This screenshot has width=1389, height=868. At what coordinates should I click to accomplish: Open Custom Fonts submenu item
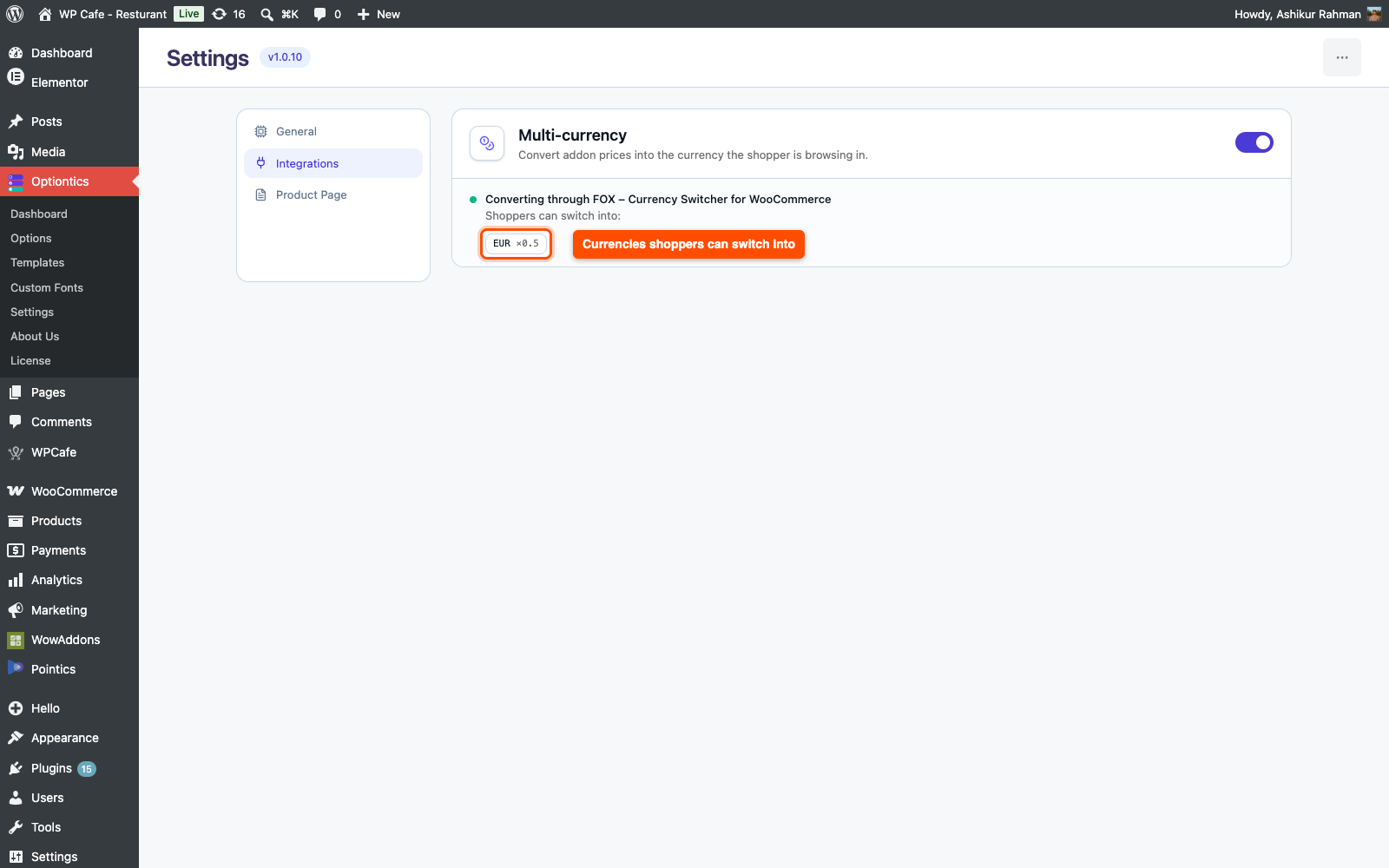coord(47,288)
